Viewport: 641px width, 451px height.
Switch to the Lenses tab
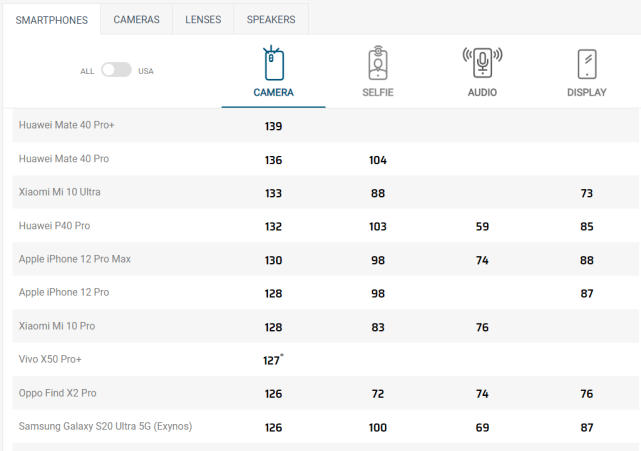203,19
